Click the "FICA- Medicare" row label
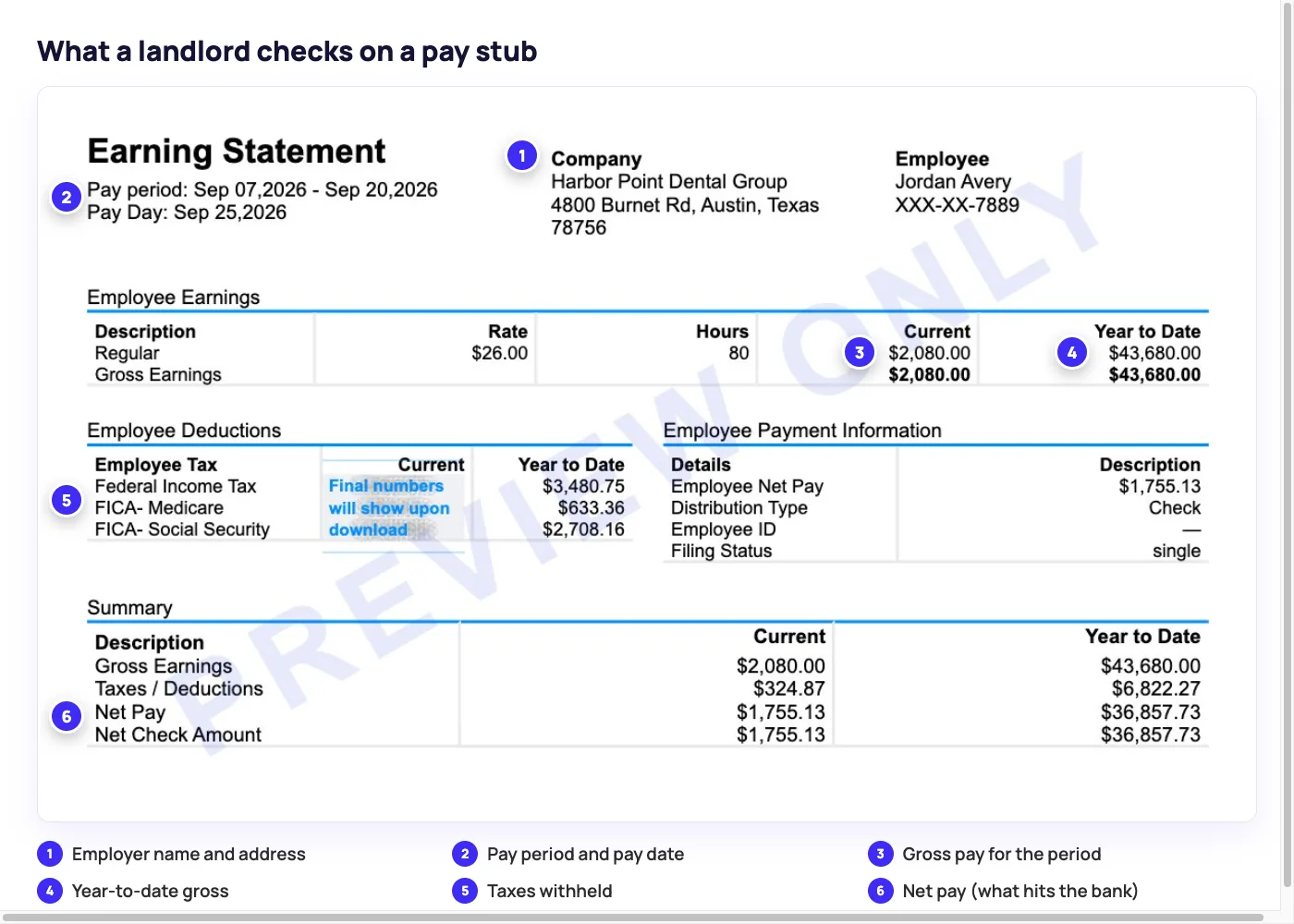This screenshot has height=924, width=1294. tap(159, 508)
